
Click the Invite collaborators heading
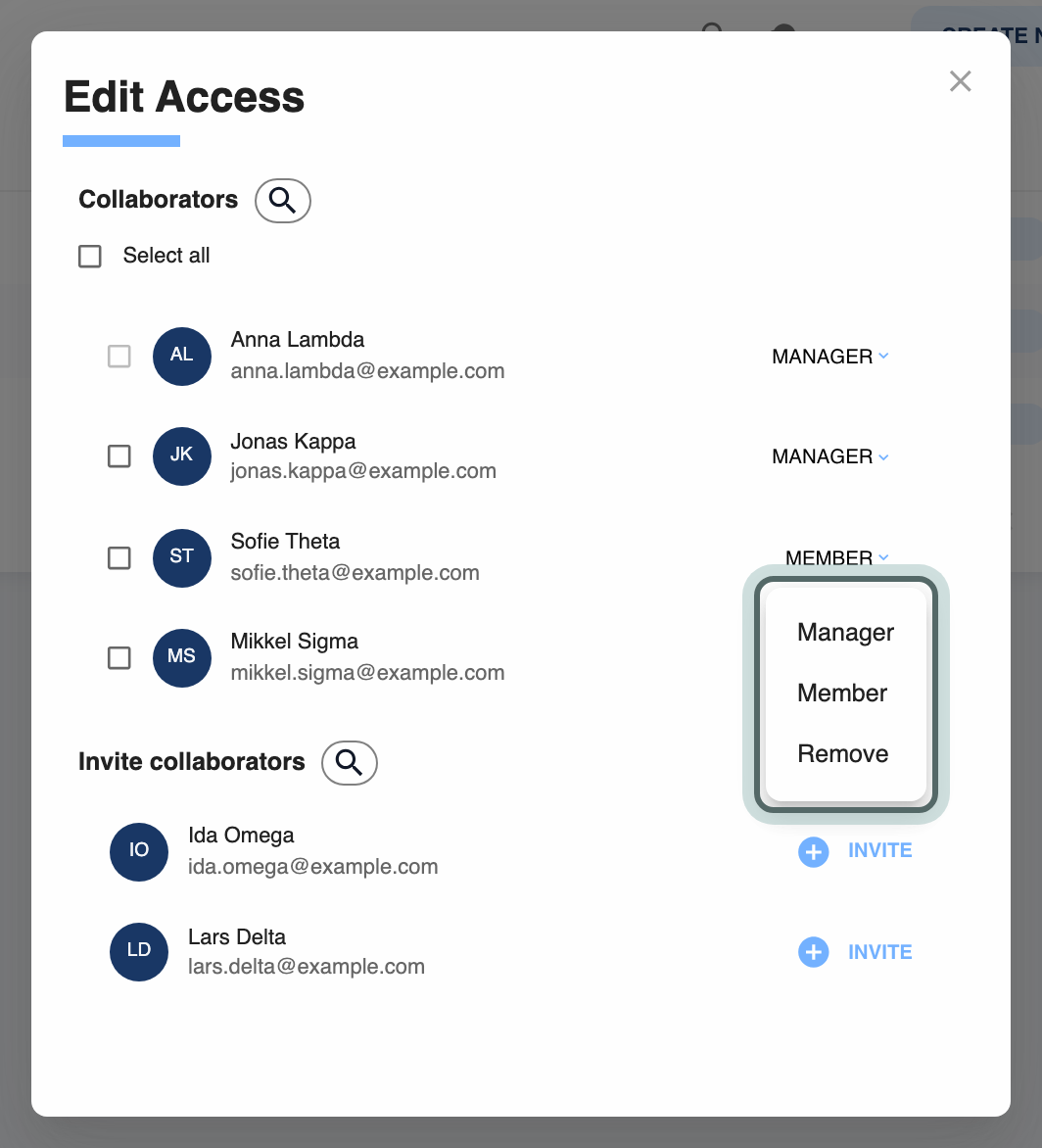192,762
